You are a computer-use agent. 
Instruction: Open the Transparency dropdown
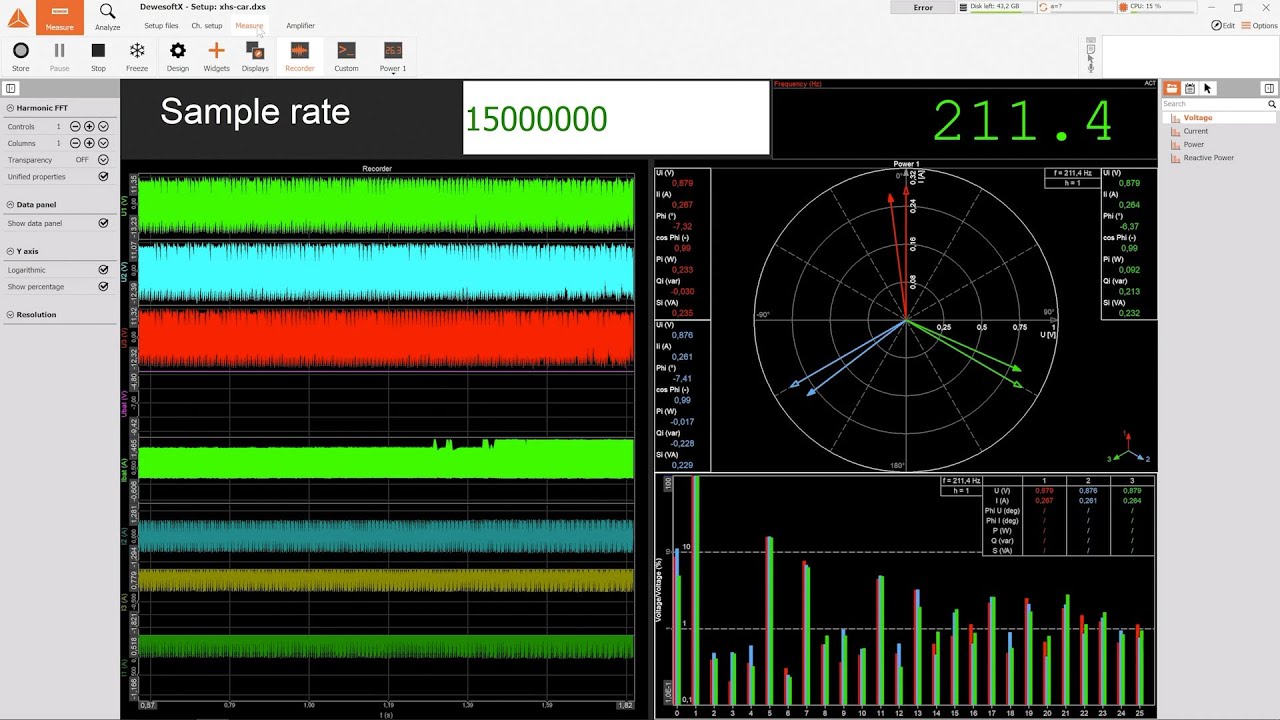coord(103,160)
